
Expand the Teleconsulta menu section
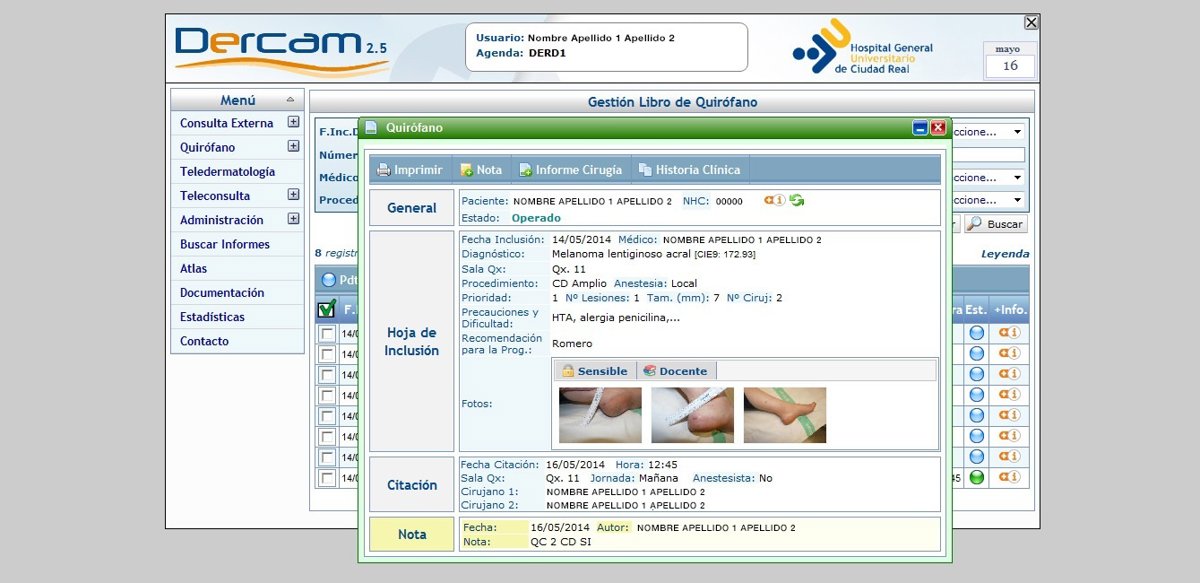coord(293,195)
